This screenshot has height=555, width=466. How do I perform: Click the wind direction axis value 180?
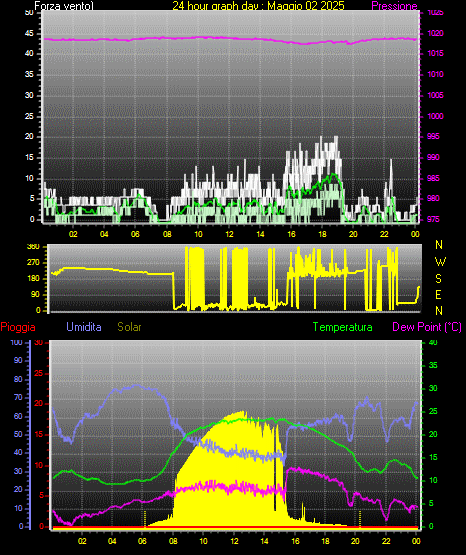(x=34, y=279)
